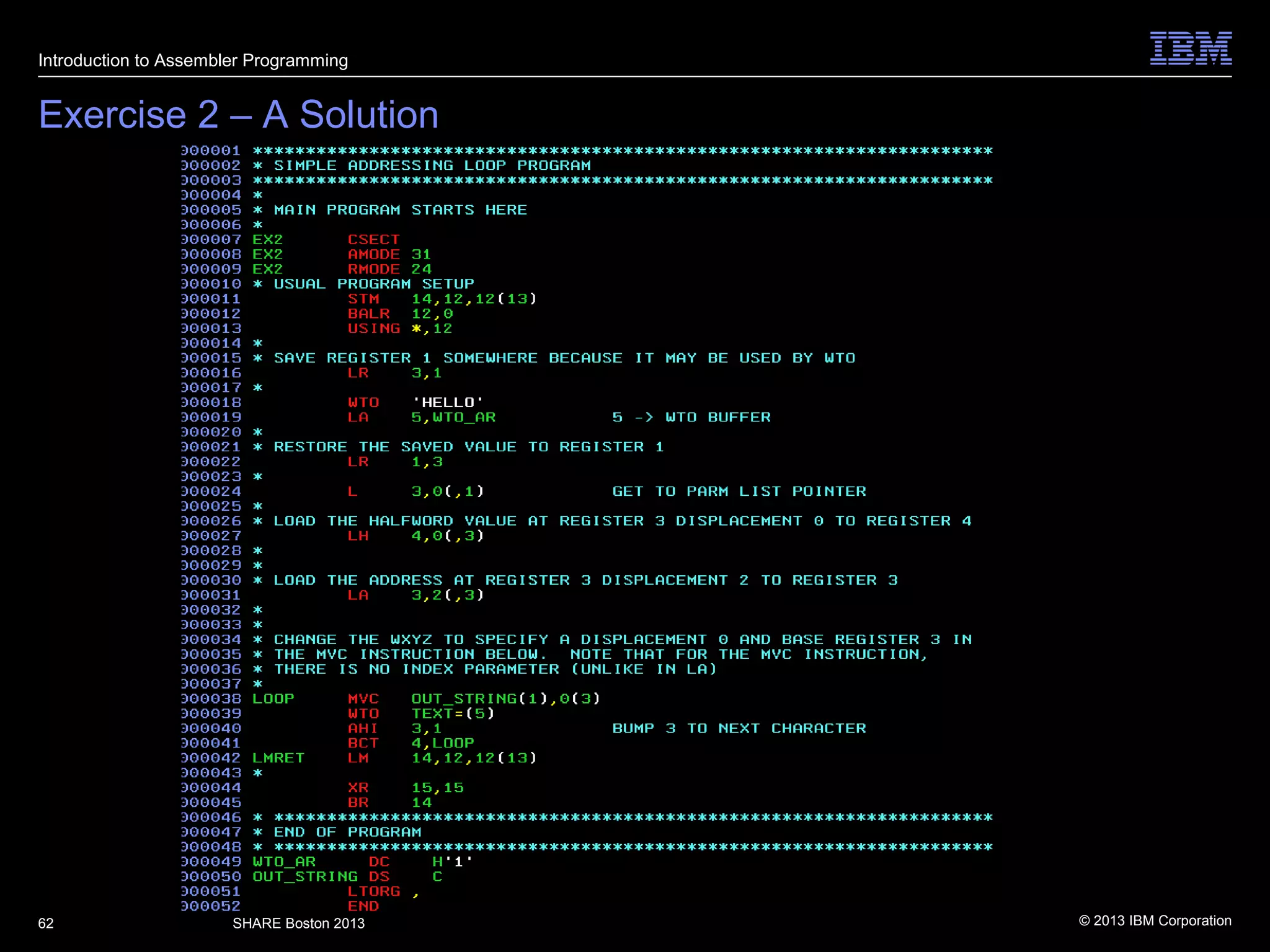Screen dimensions: 1270x952
Task: Click the WTO_AR label on line 000049
Action: click(284, 862)
